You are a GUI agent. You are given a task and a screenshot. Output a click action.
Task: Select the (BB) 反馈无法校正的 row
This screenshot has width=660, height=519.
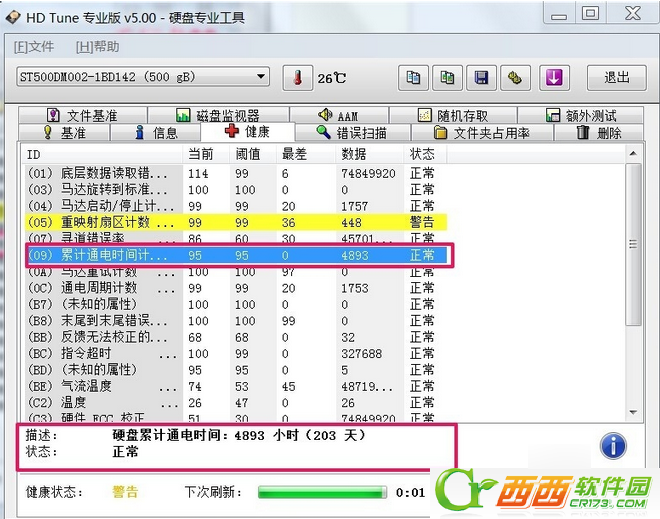point(236,337)
